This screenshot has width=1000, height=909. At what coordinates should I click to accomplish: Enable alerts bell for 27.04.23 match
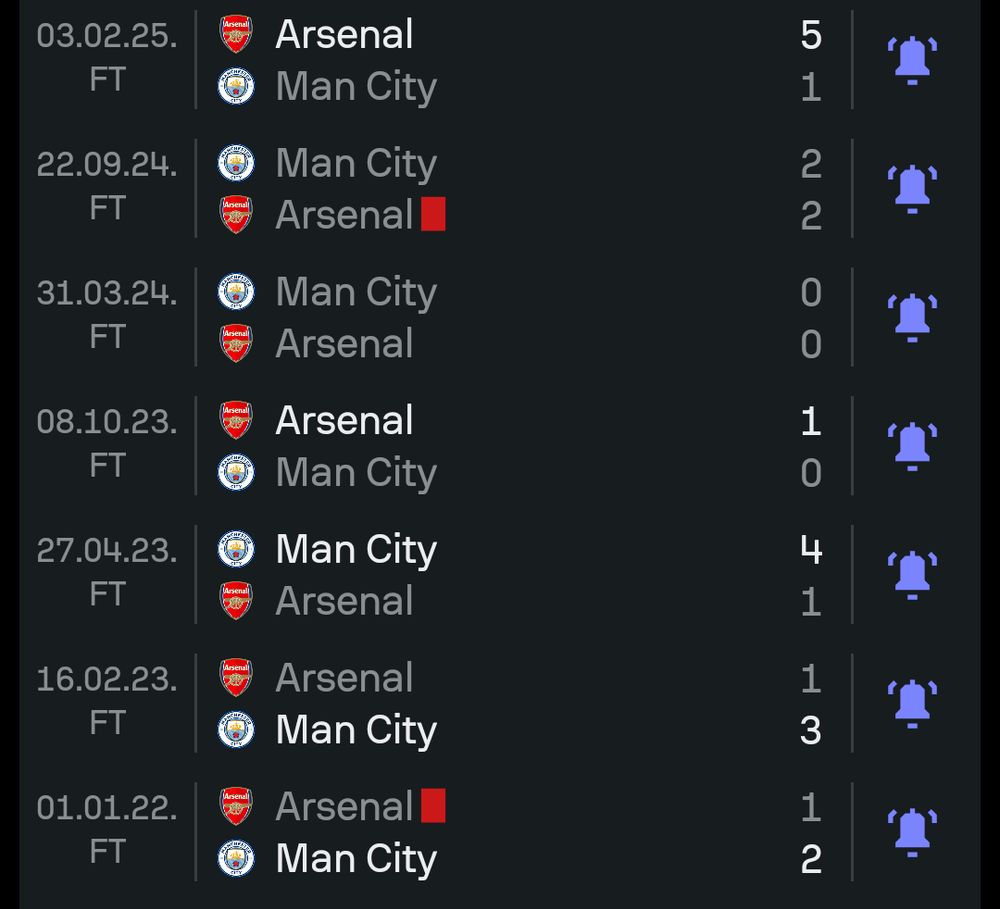tap(912, 575)
